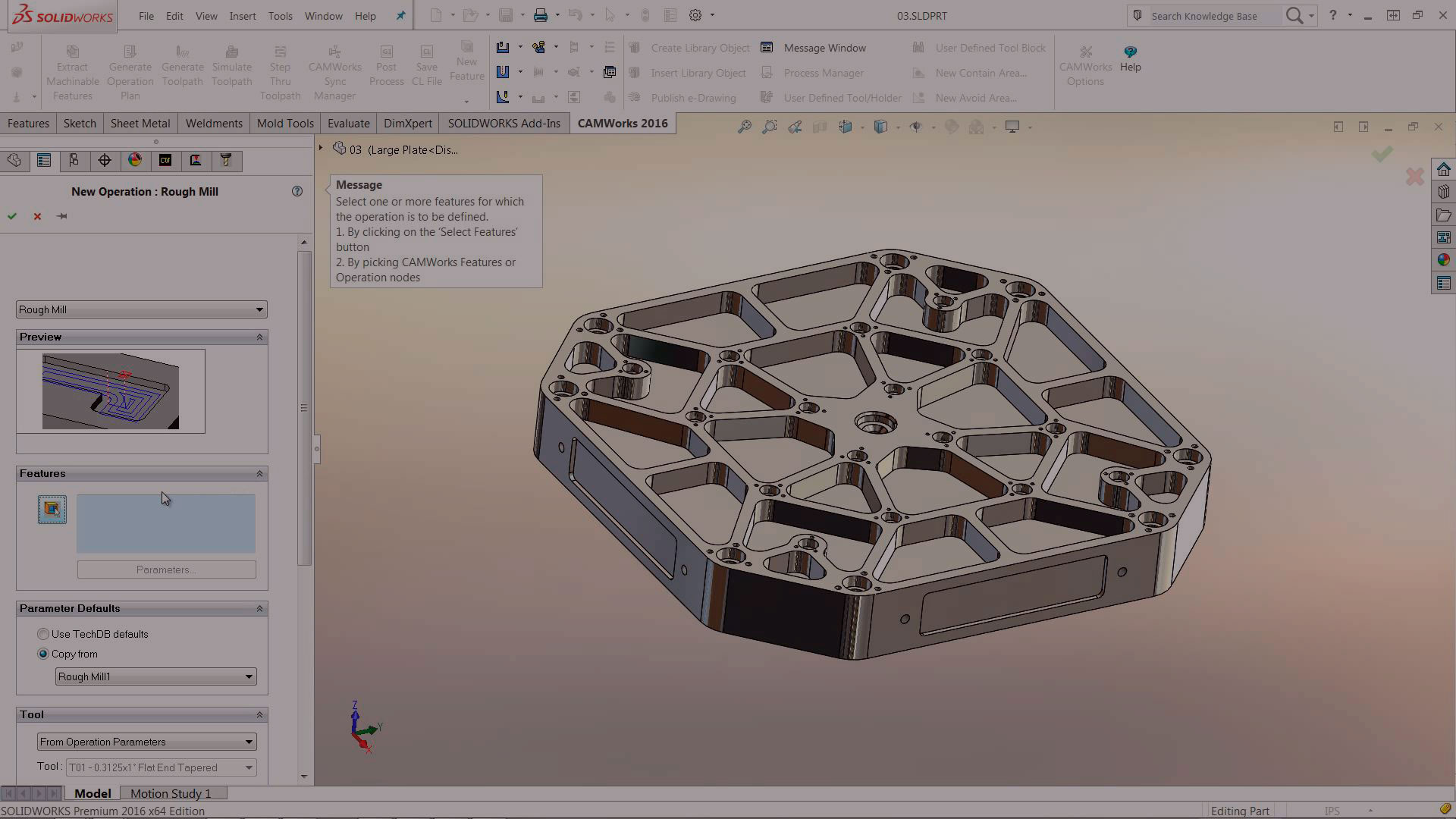Image resolution: width=1456 pixels, height=819 pixels.
Task: Open the From Operation Parameters tool dropdown
Action: pos(147,742)
